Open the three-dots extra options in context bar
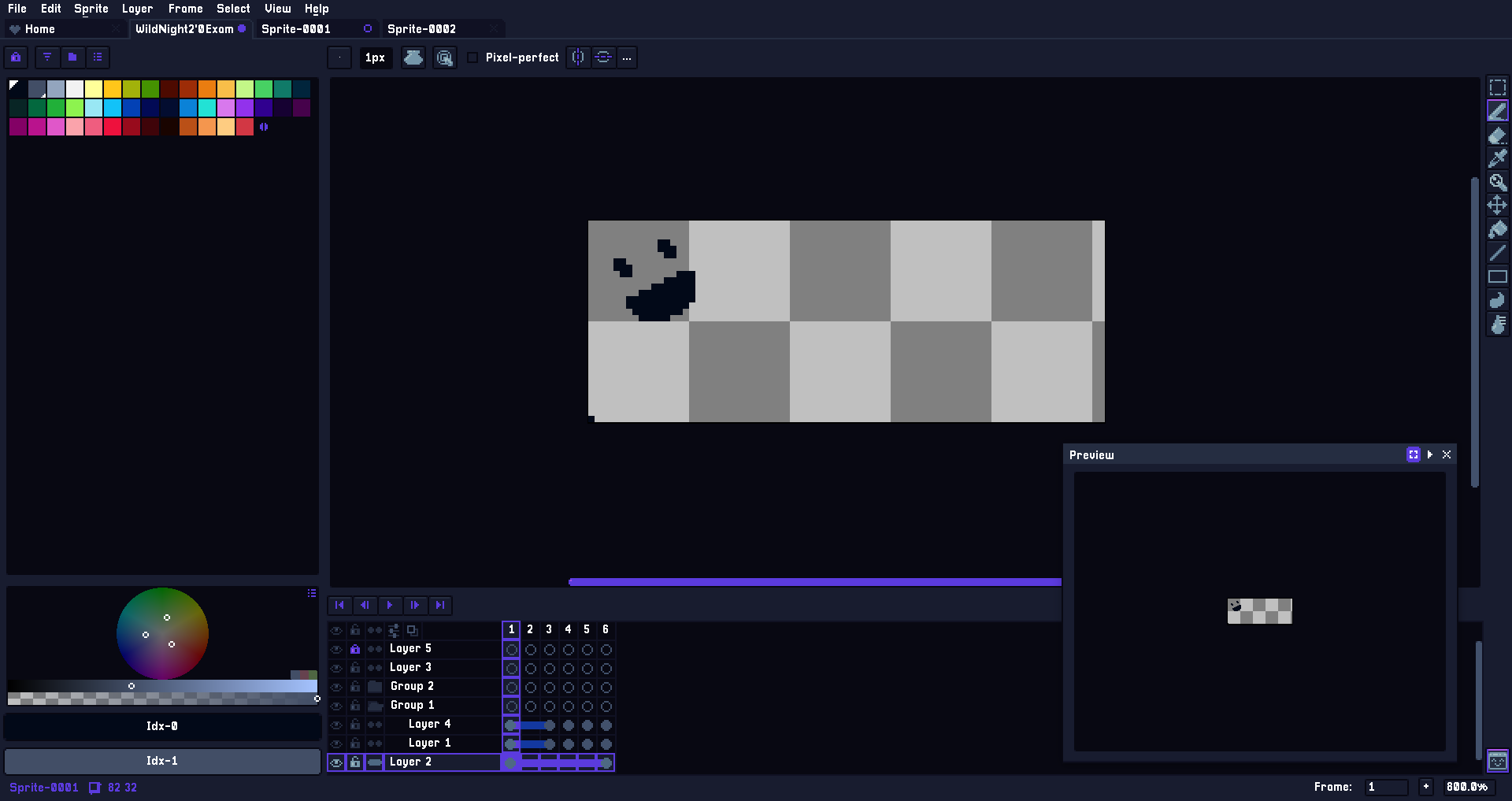 (627, 57)
